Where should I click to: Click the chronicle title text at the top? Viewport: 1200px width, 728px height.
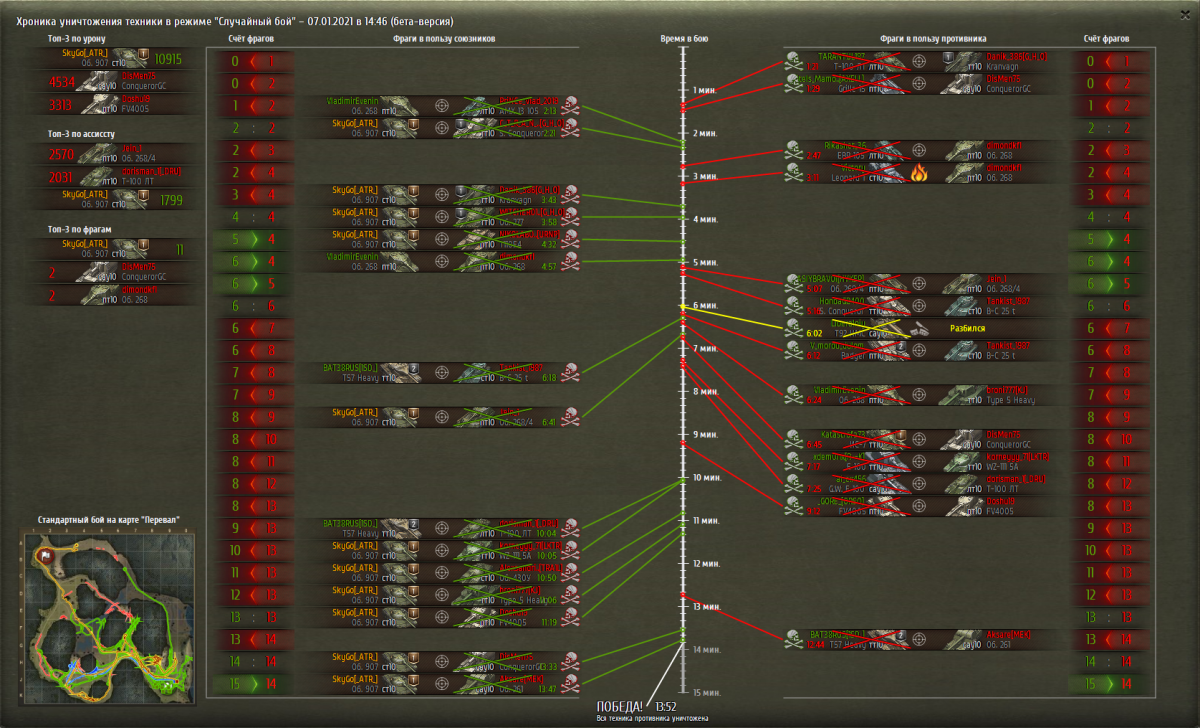(x=235, y=20)
